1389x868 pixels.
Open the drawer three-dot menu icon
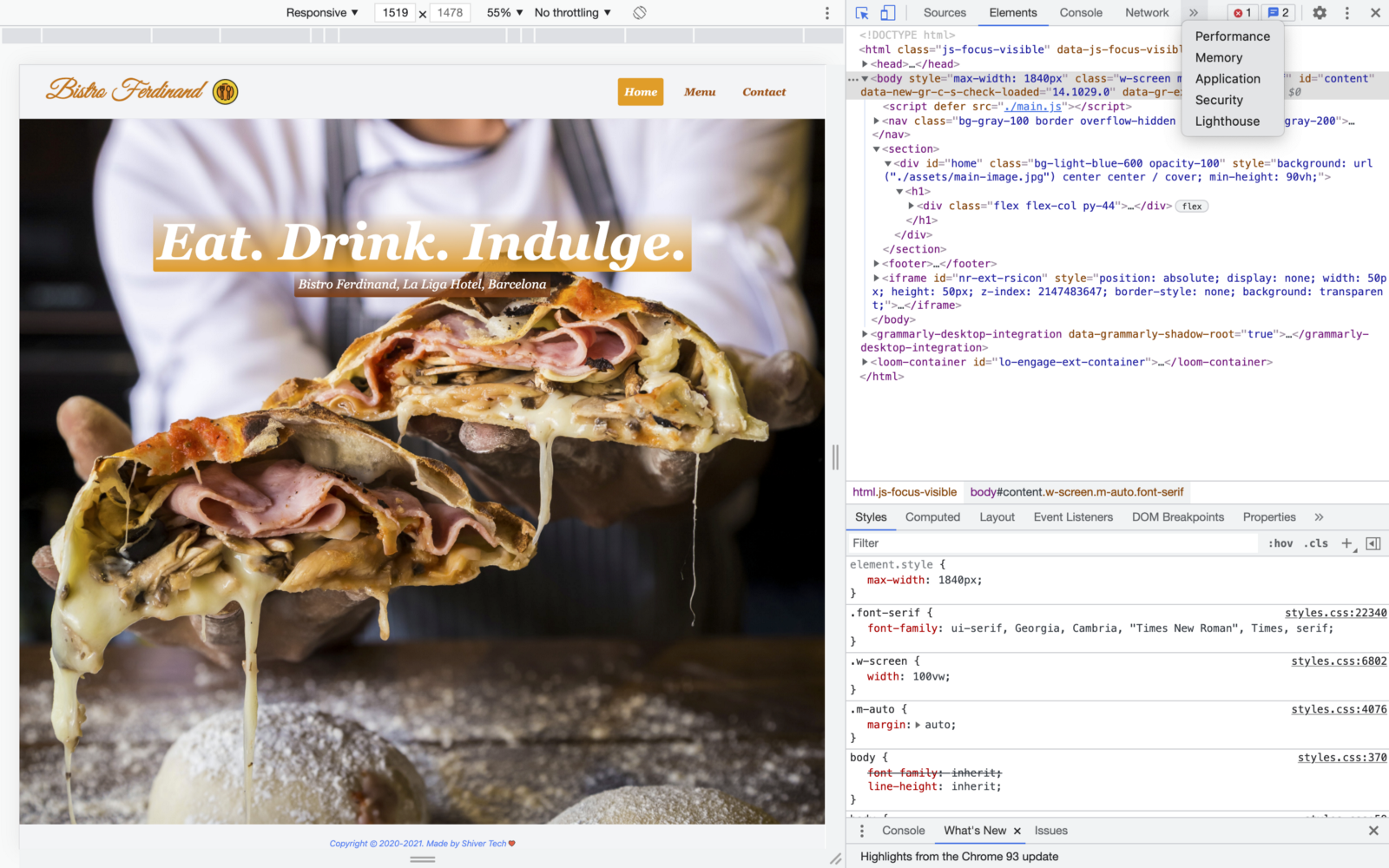pos(861,831)
